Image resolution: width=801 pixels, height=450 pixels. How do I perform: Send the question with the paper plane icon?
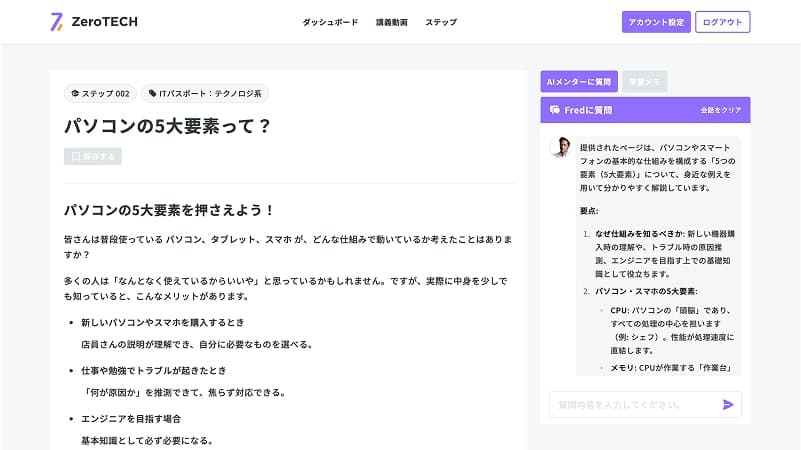click(x=728, y=404)
